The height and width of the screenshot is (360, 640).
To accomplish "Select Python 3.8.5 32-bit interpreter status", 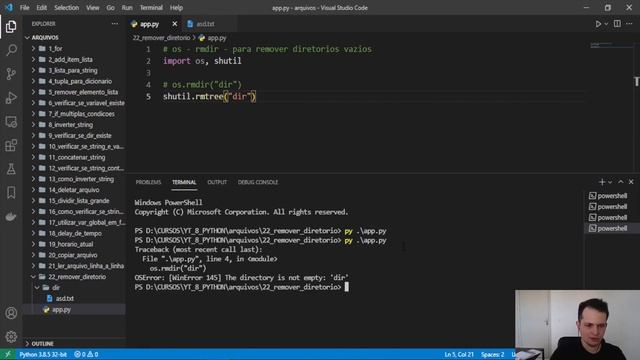I will 43,354.
